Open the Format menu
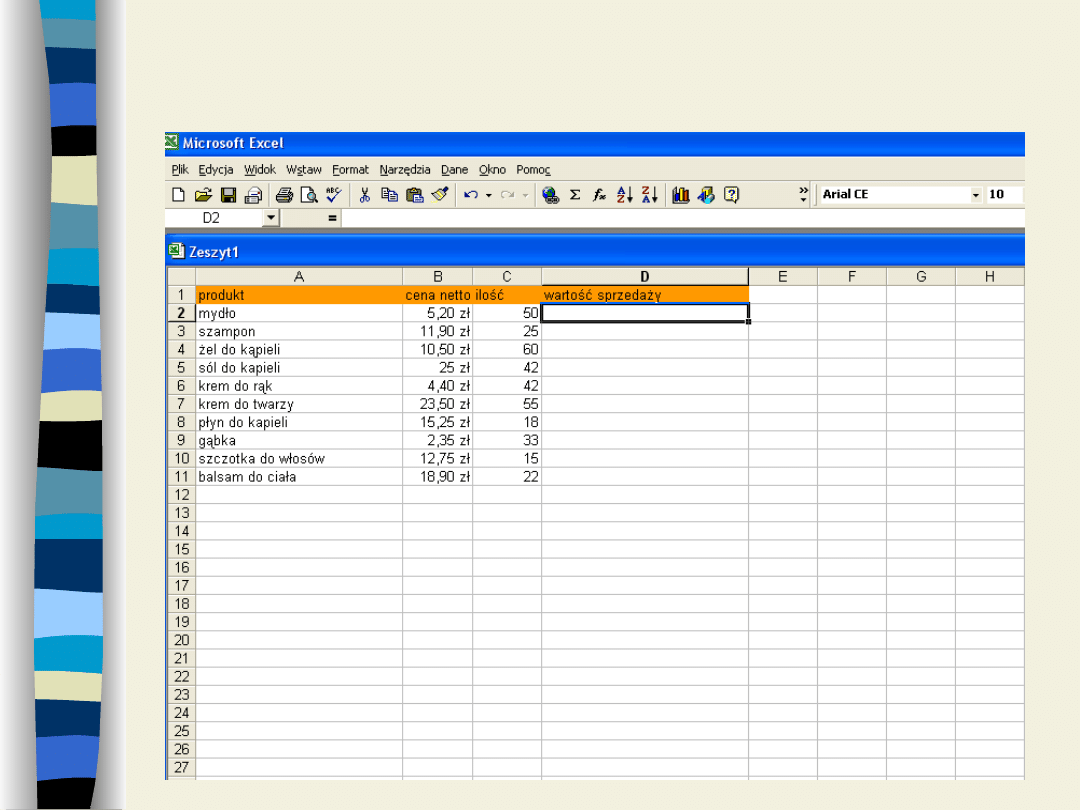This screenshot has height=810, width=1080. (350, 170)
